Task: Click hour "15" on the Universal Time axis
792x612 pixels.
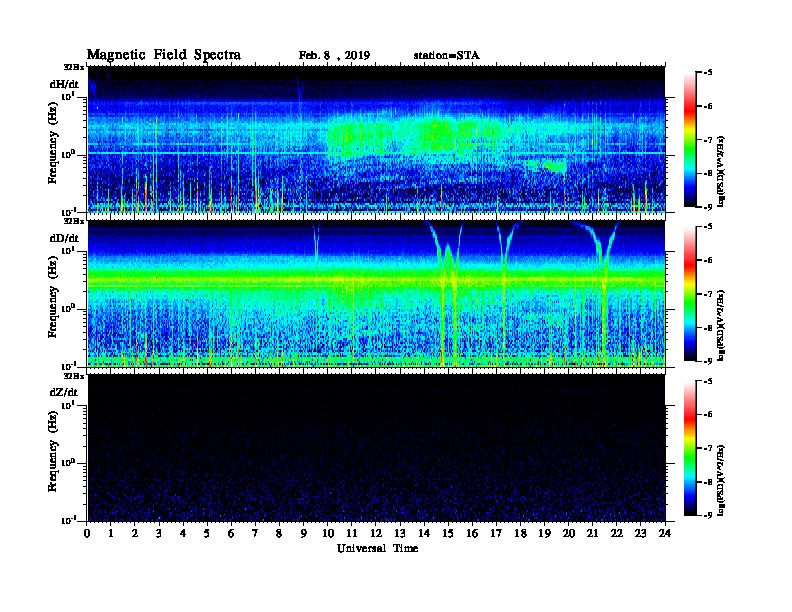Action: tap(448, 534)
